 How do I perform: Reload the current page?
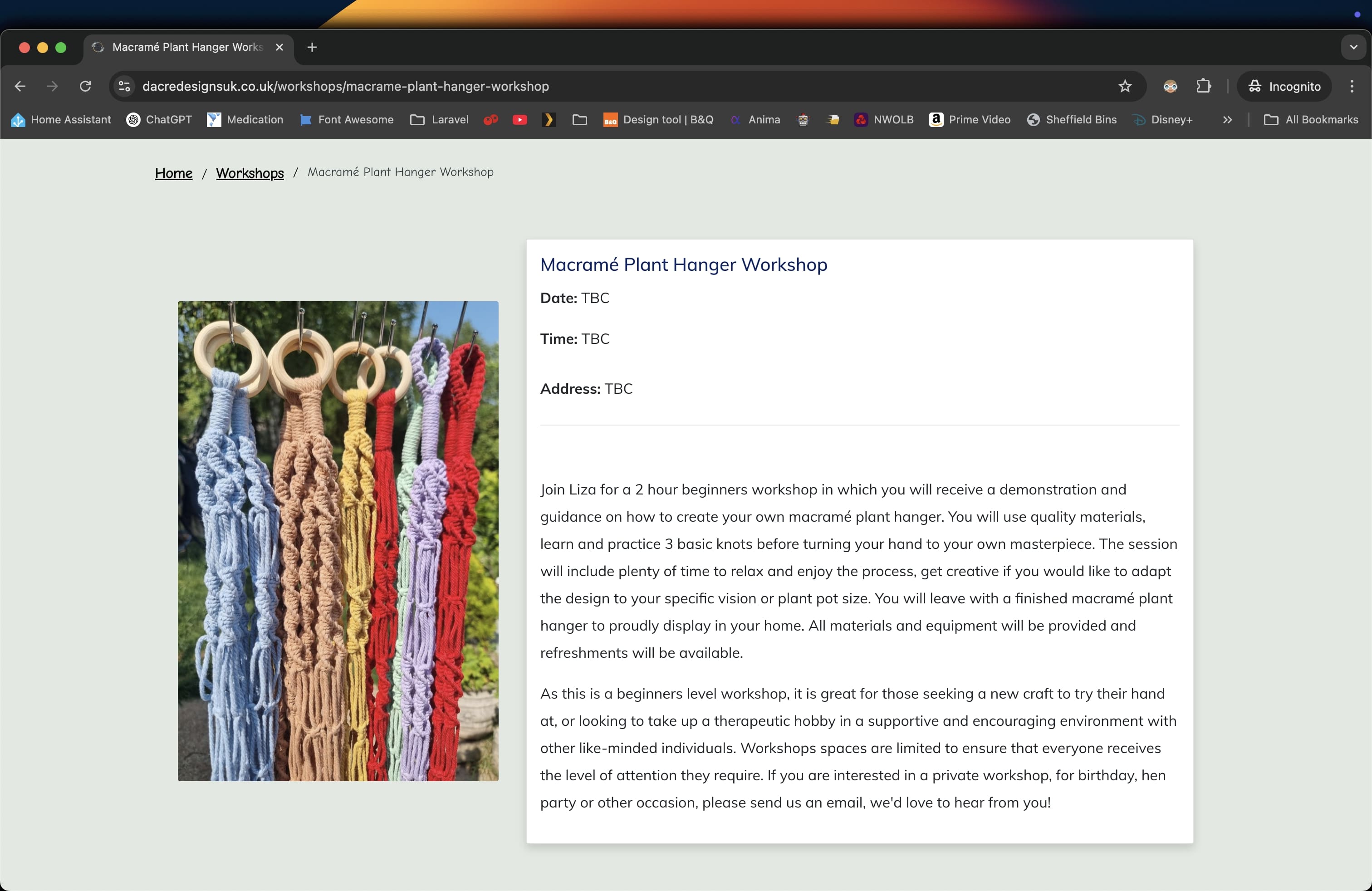tap(85, 87)
